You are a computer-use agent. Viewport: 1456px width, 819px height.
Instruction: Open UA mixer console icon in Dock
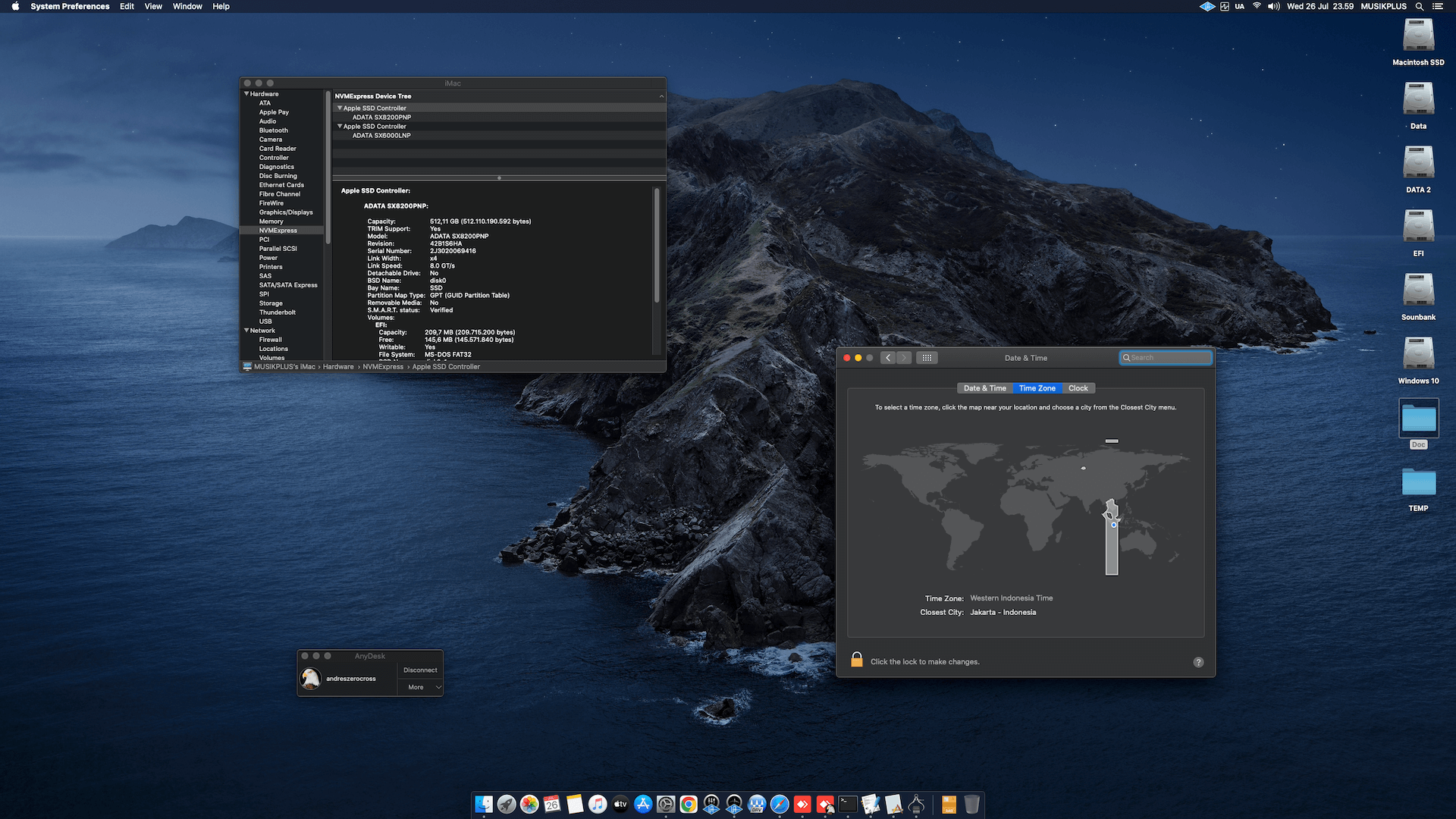(711, 804)
